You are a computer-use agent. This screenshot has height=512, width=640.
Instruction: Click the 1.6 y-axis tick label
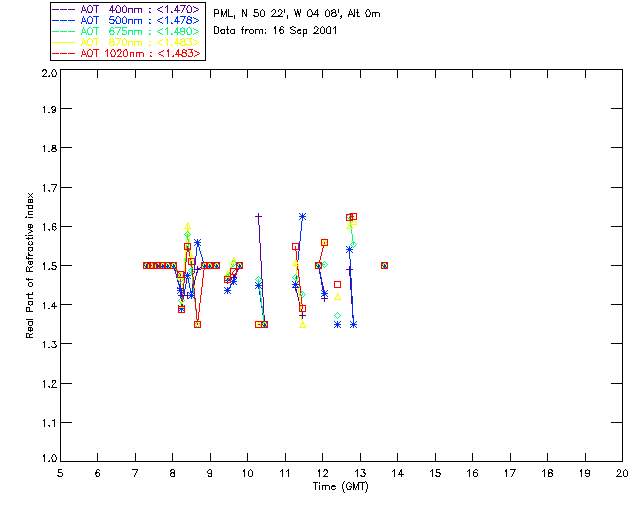(x=49, y=227)
